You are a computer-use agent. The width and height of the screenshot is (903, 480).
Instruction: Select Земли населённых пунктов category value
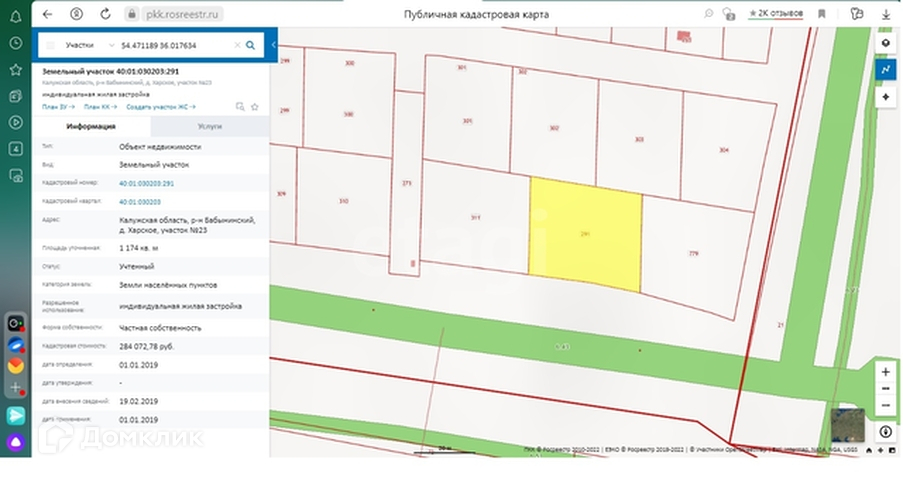coord(168,285)
